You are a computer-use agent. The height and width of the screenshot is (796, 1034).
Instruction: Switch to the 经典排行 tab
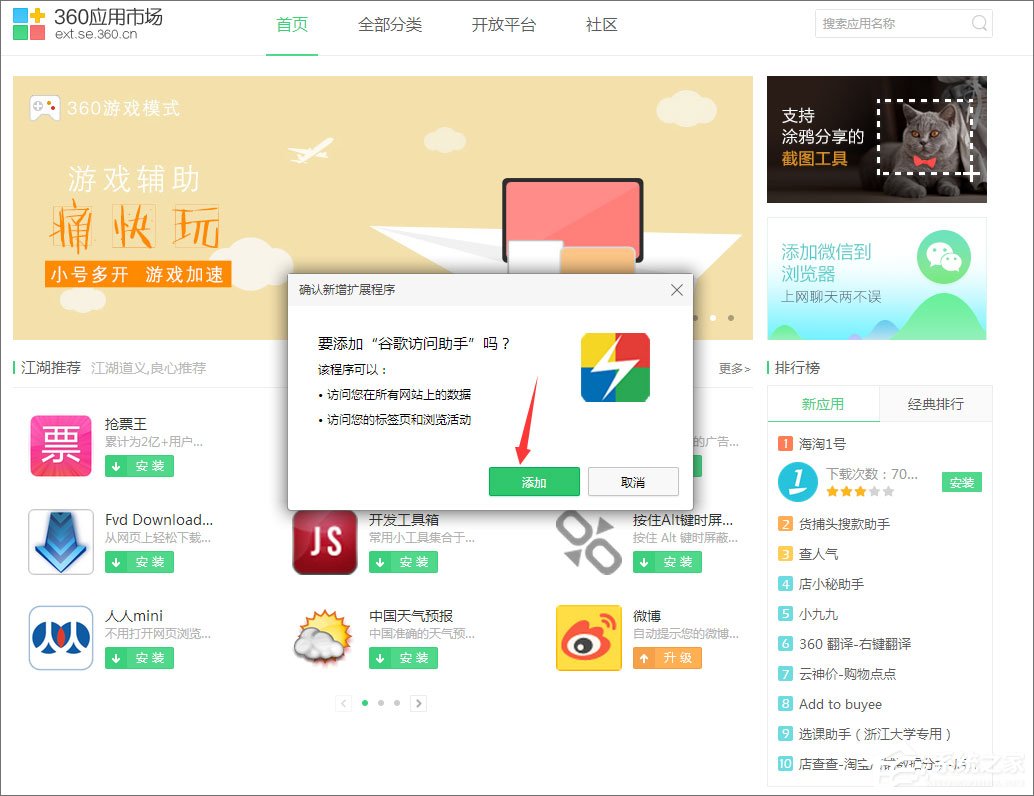[x=936, y=405]
